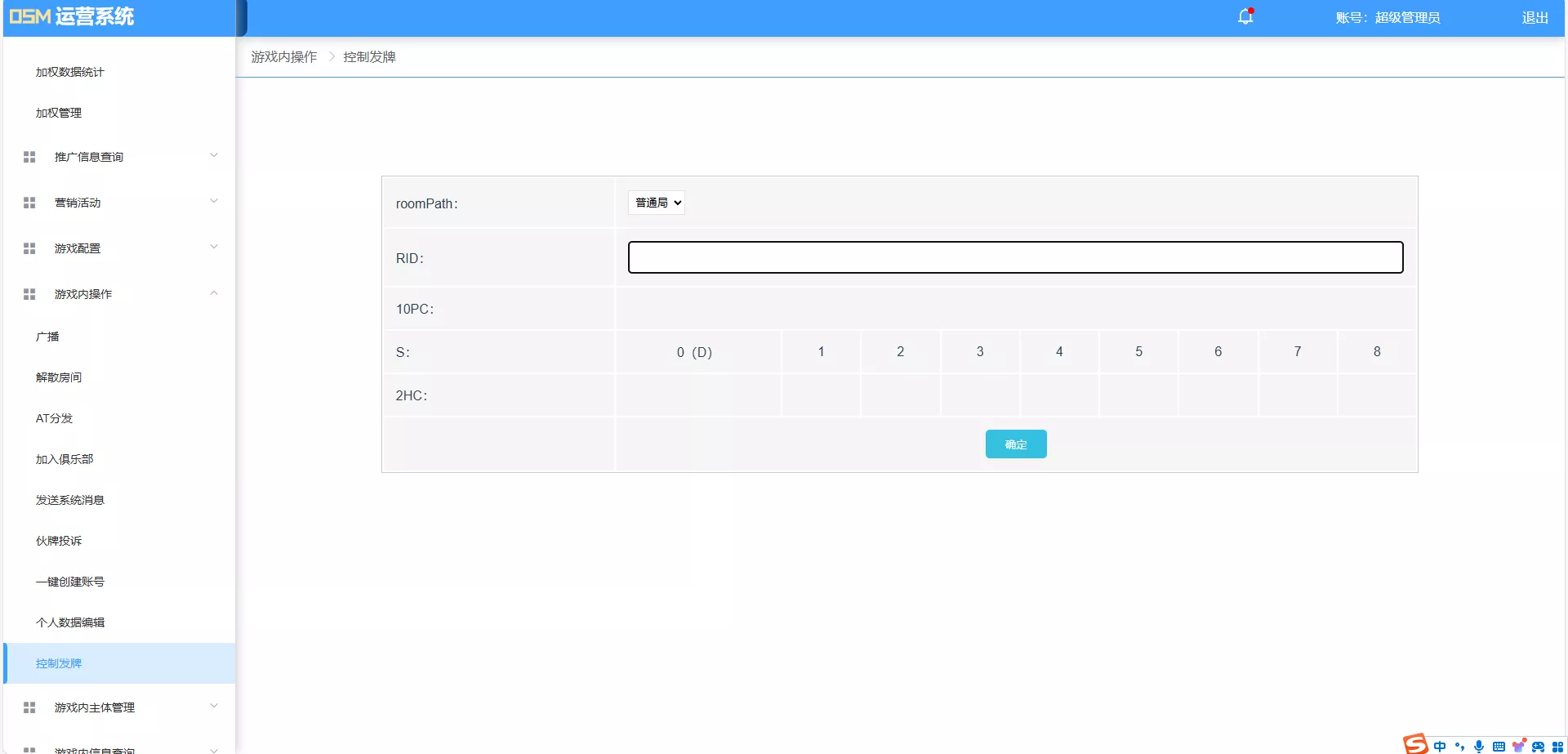Click the notification bell icon
Screen dimensions: 1568x754
coord(1245,17)
